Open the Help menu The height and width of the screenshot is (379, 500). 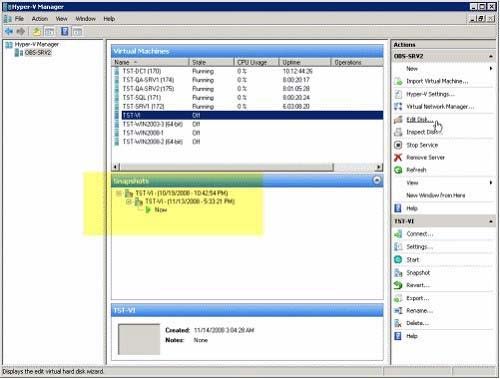(109, 19)
